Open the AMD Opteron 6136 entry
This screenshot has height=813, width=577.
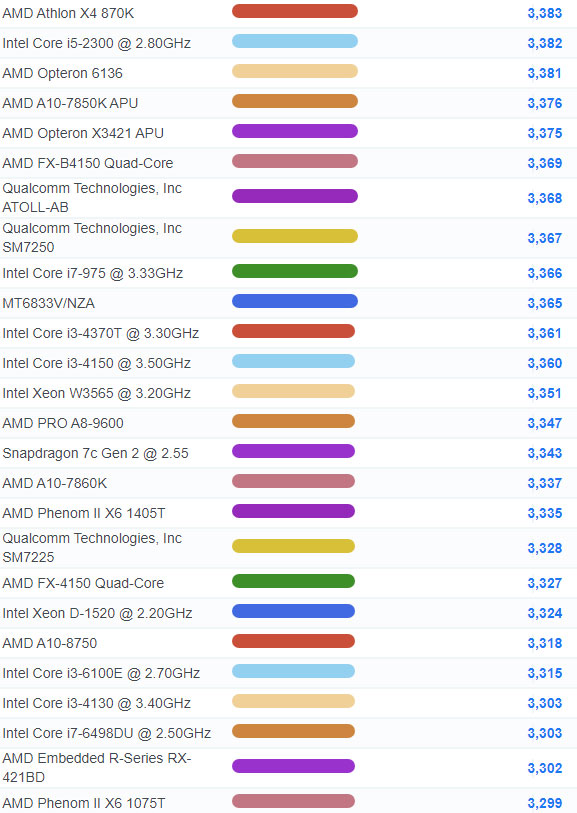(62, 73)
